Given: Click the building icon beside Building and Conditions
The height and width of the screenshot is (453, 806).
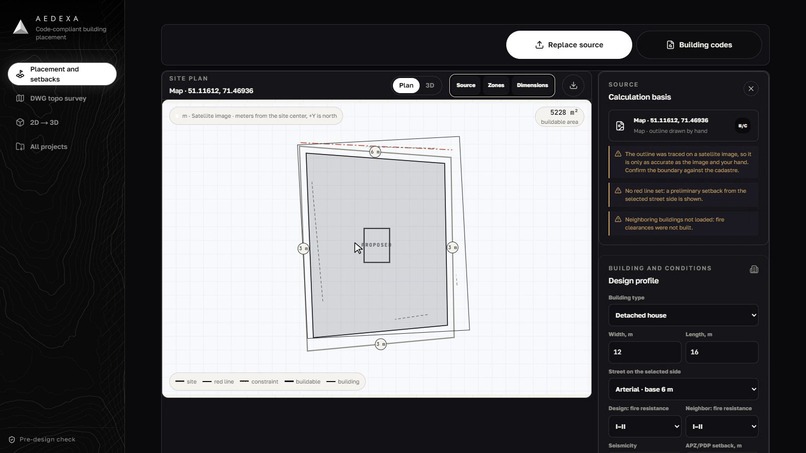Looking at the screenshot, I should (x=754, y=269).
